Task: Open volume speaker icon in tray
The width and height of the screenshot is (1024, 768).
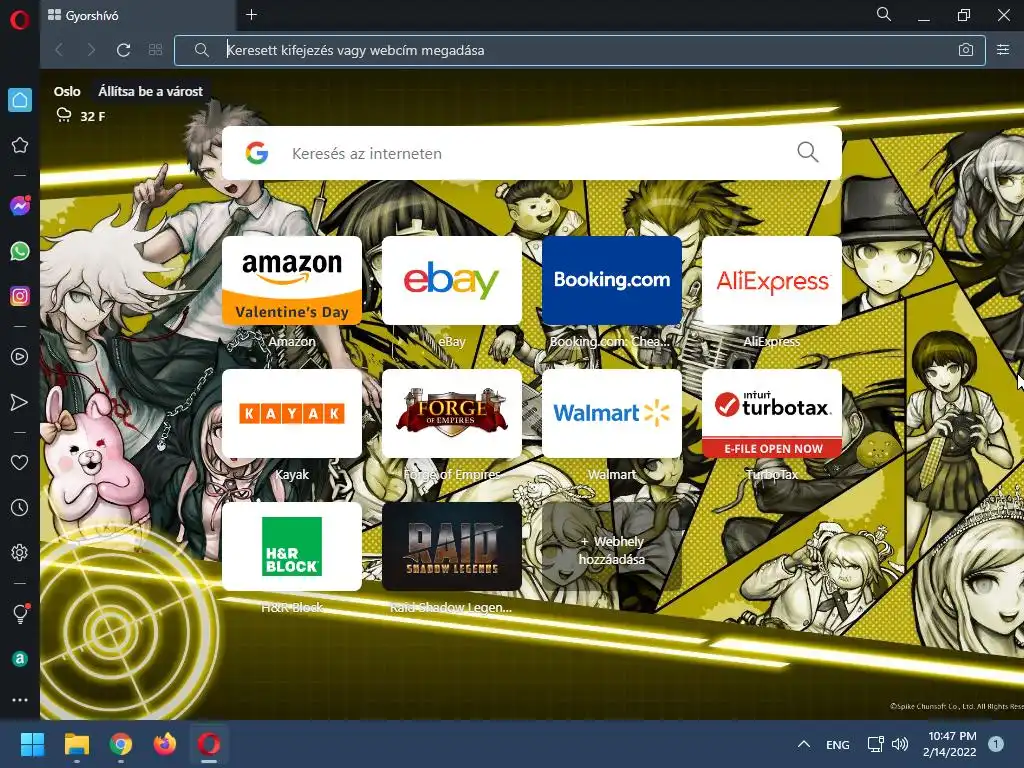Action: 900,744
